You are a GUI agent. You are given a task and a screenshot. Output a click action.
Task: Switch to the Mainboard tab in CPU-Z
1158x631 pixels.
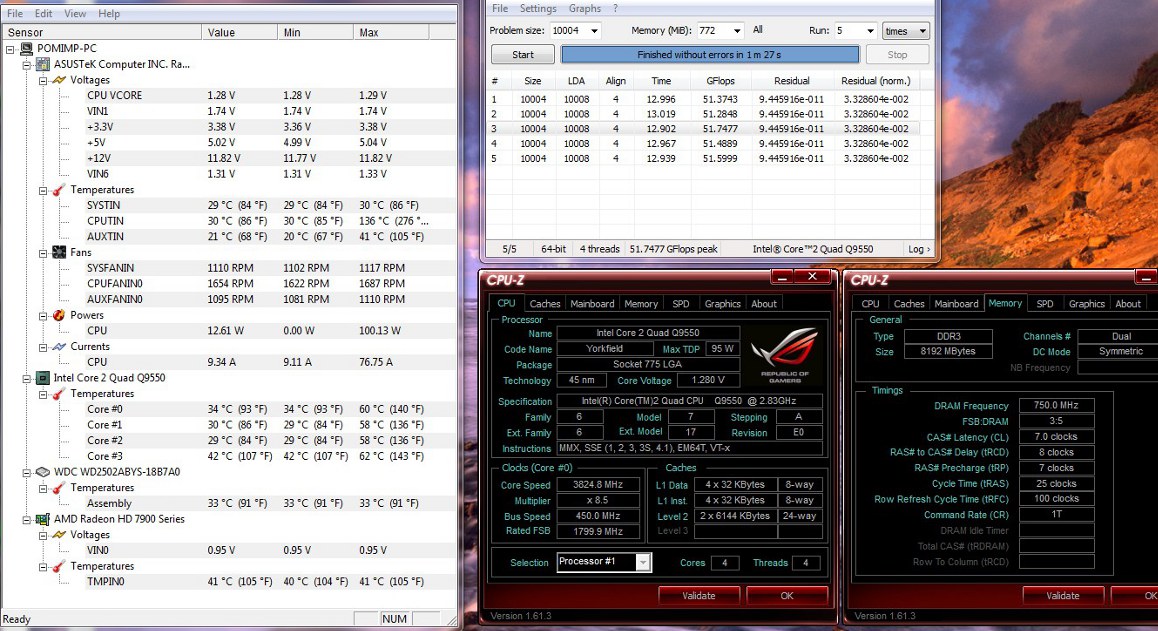click(x=592, y=304)
